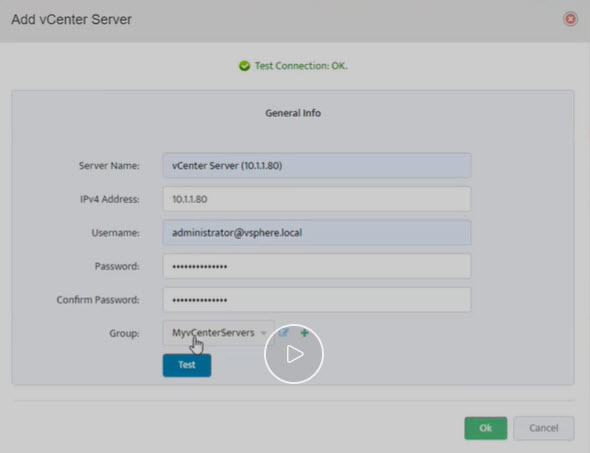Play the video overlay

click(294, 354)
